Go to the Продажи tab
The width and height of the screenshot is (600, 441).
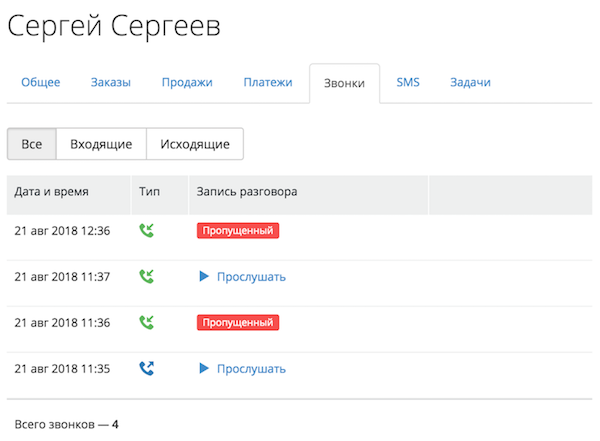tap(187, 82)
